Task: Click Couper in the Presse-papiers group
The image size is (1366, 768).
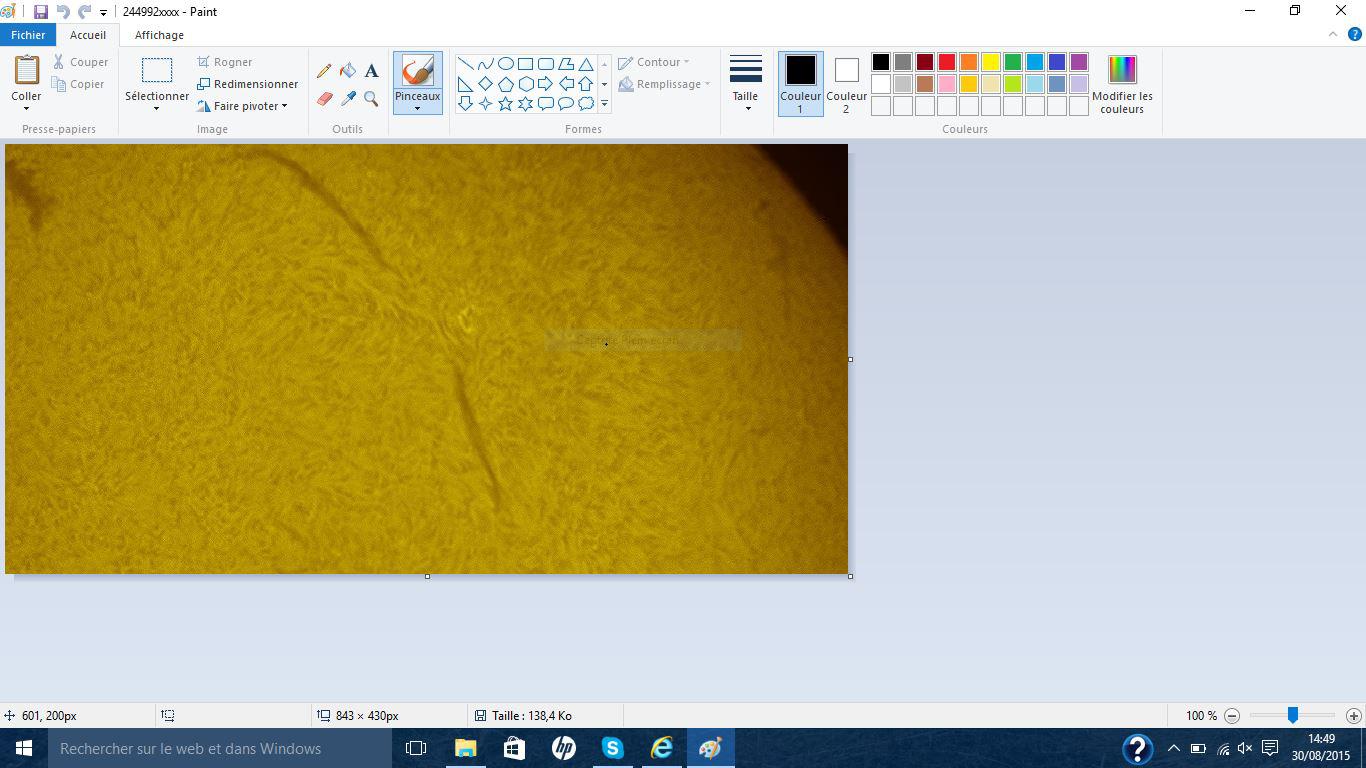Action: coord(80,62)
